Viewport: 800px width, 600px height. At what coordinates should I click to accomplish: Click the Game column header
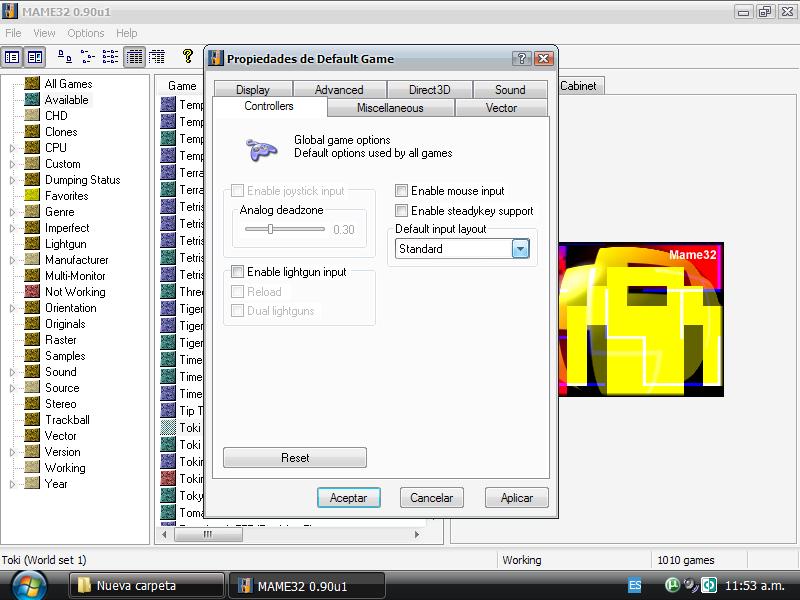click(181, 86)
